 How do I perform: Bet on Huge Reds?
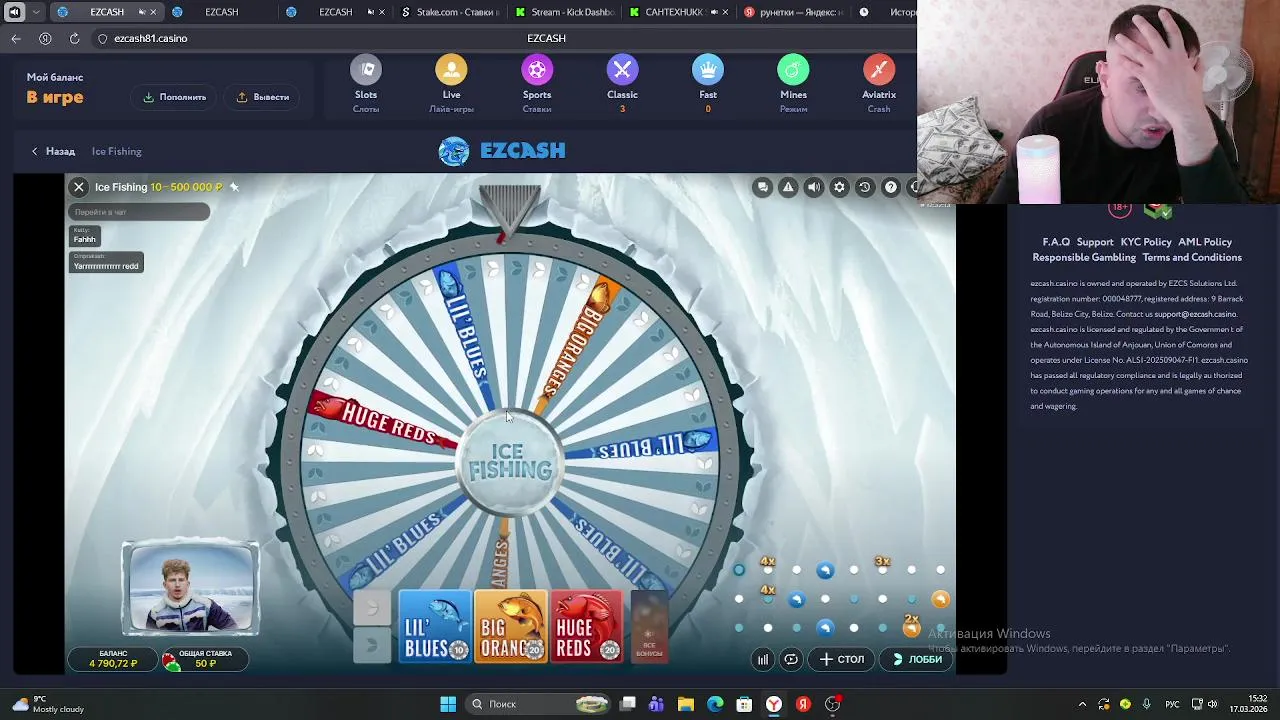[x=585, y=626]
